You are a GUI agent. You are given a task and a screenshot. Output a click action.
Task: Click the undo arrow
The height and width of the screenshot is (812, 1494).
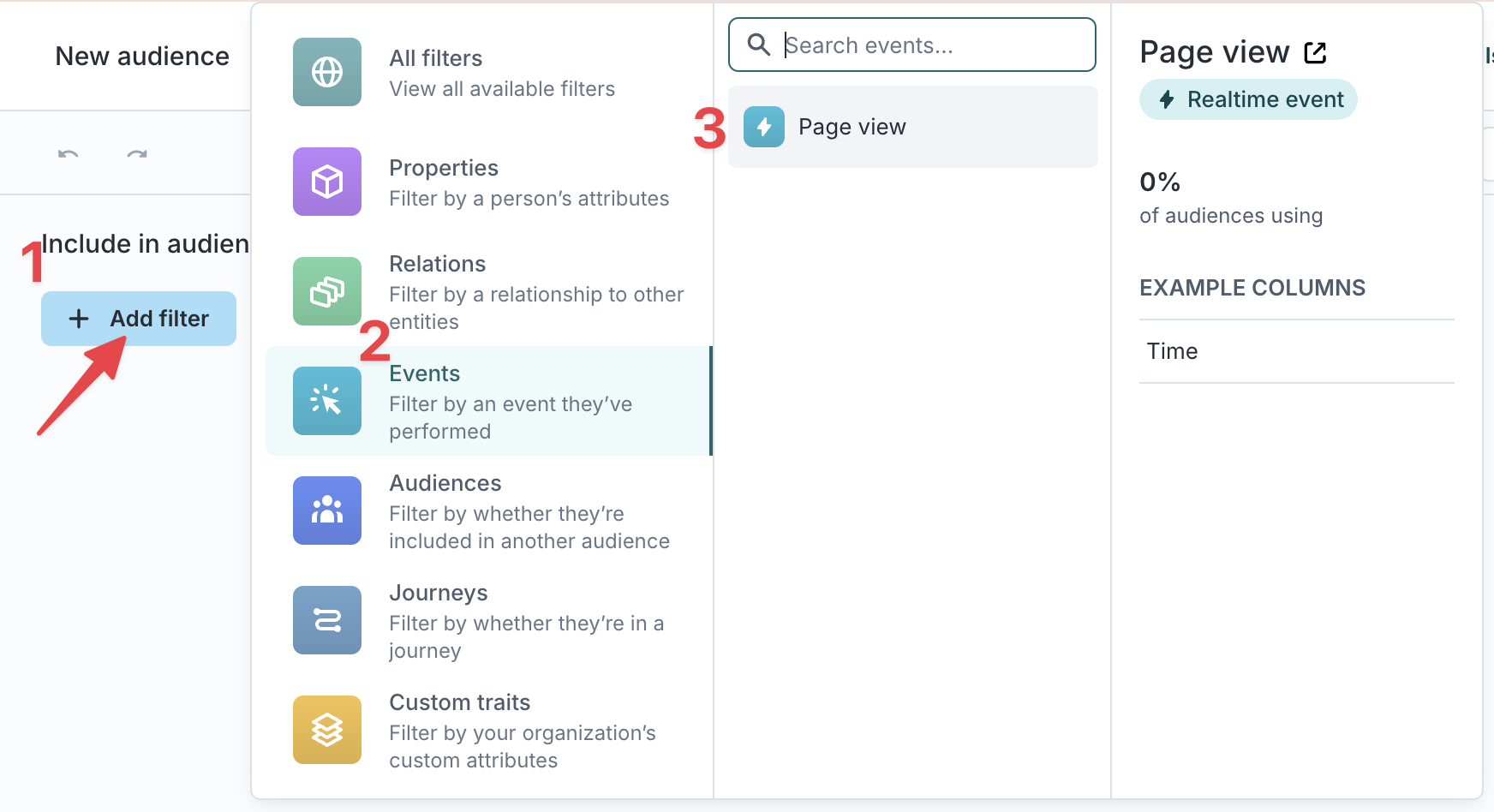tap(69, 152)
